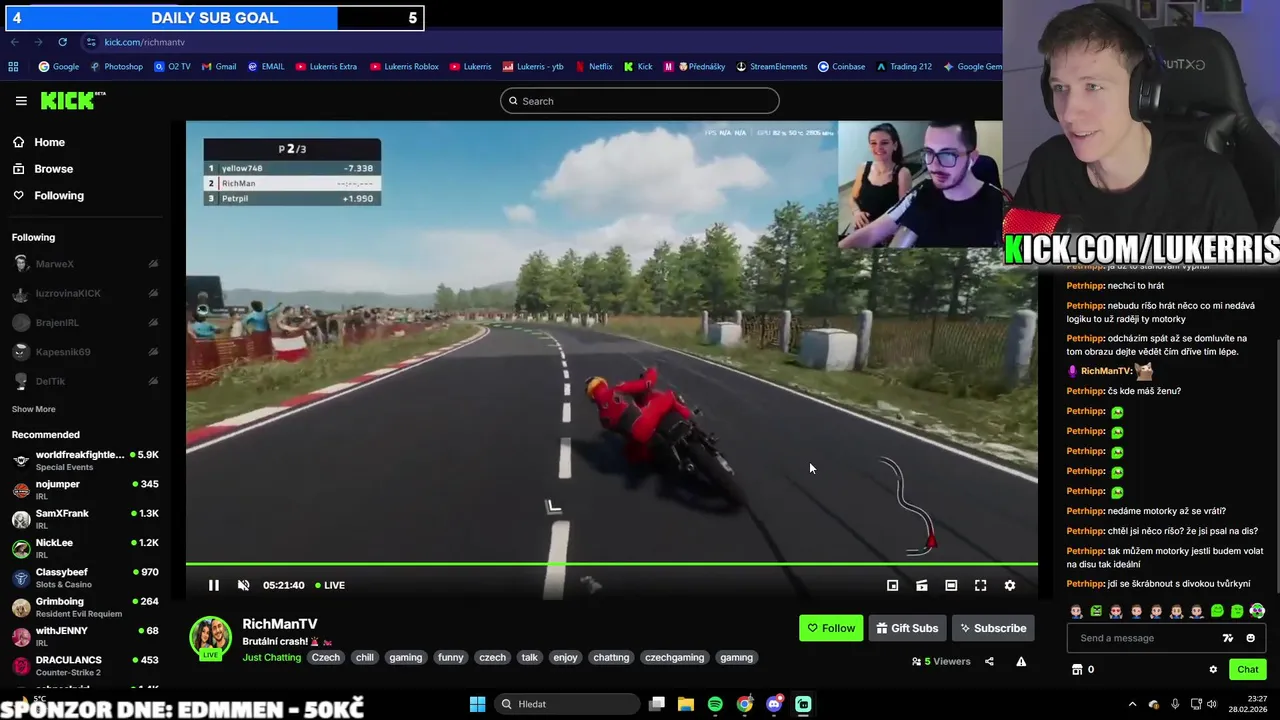Select the chill tag

point(364,657)
